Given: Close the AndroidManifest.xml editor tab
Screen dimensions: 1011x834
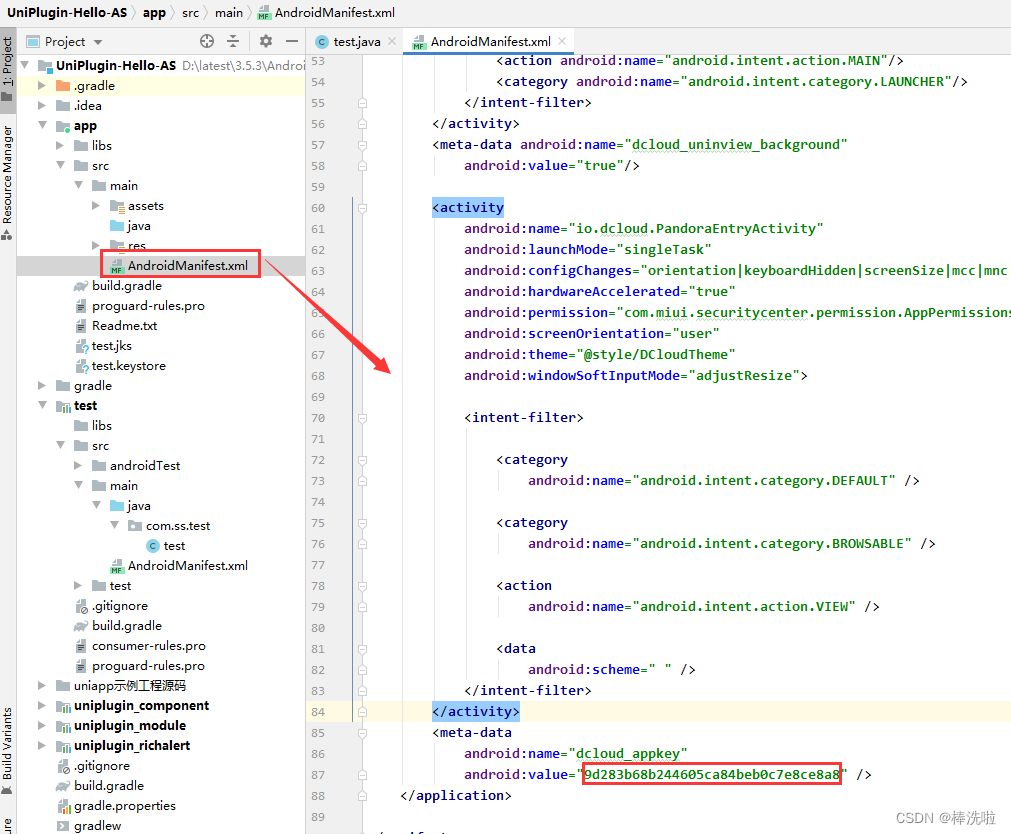Looking at the screenshot, I should [x=563, y=42].
